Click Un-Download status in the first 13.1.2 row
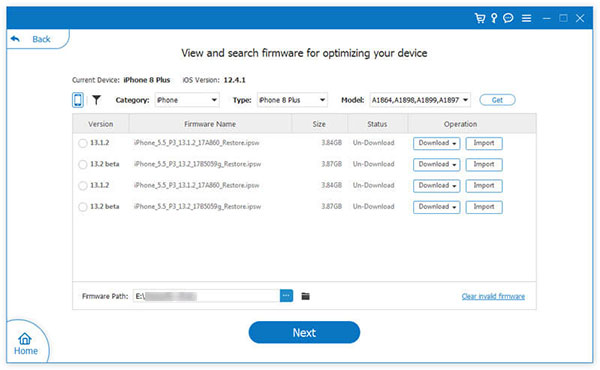The height and width of the screenshot is (370, 600). point(373,143)
